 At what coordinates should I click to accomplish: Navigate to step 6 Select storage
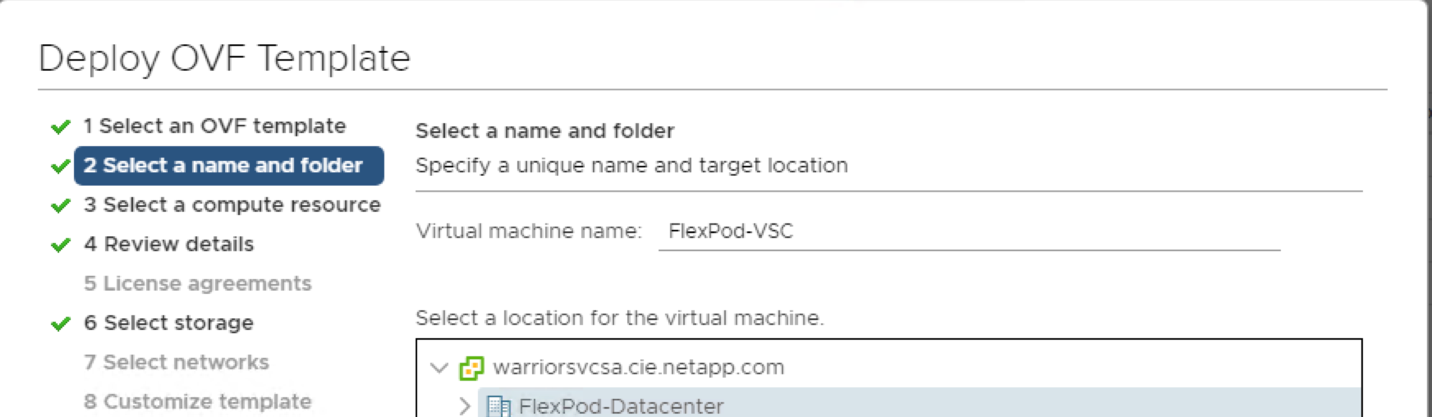click(168, 323)
